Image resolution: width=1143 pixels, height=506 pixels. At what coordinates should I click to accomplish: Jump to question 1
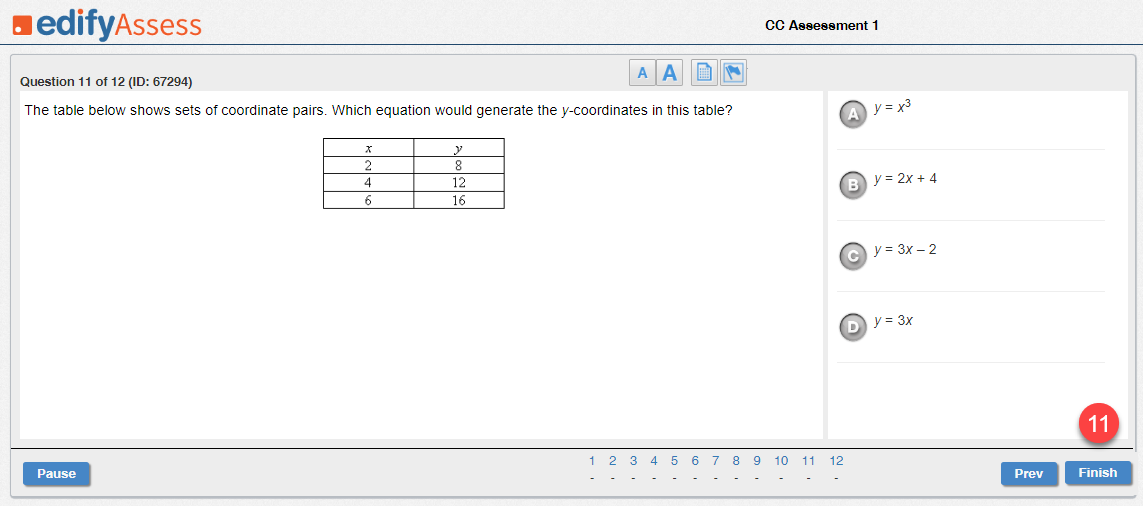592,461
